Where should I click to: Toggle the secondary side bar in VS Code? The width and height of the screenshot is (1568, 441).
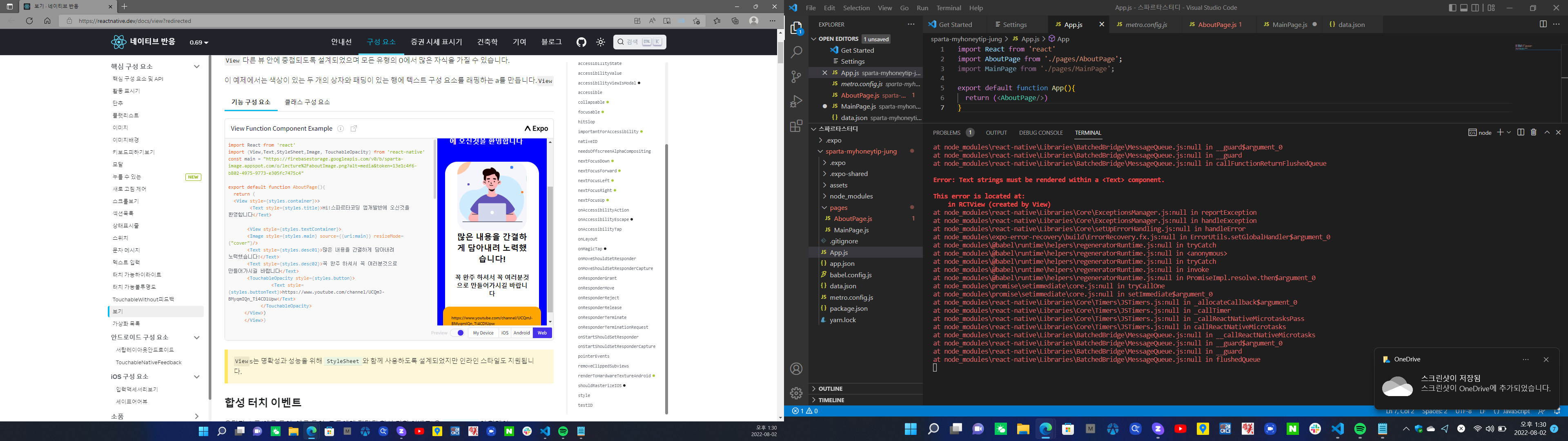click(x=1475, y=8)
